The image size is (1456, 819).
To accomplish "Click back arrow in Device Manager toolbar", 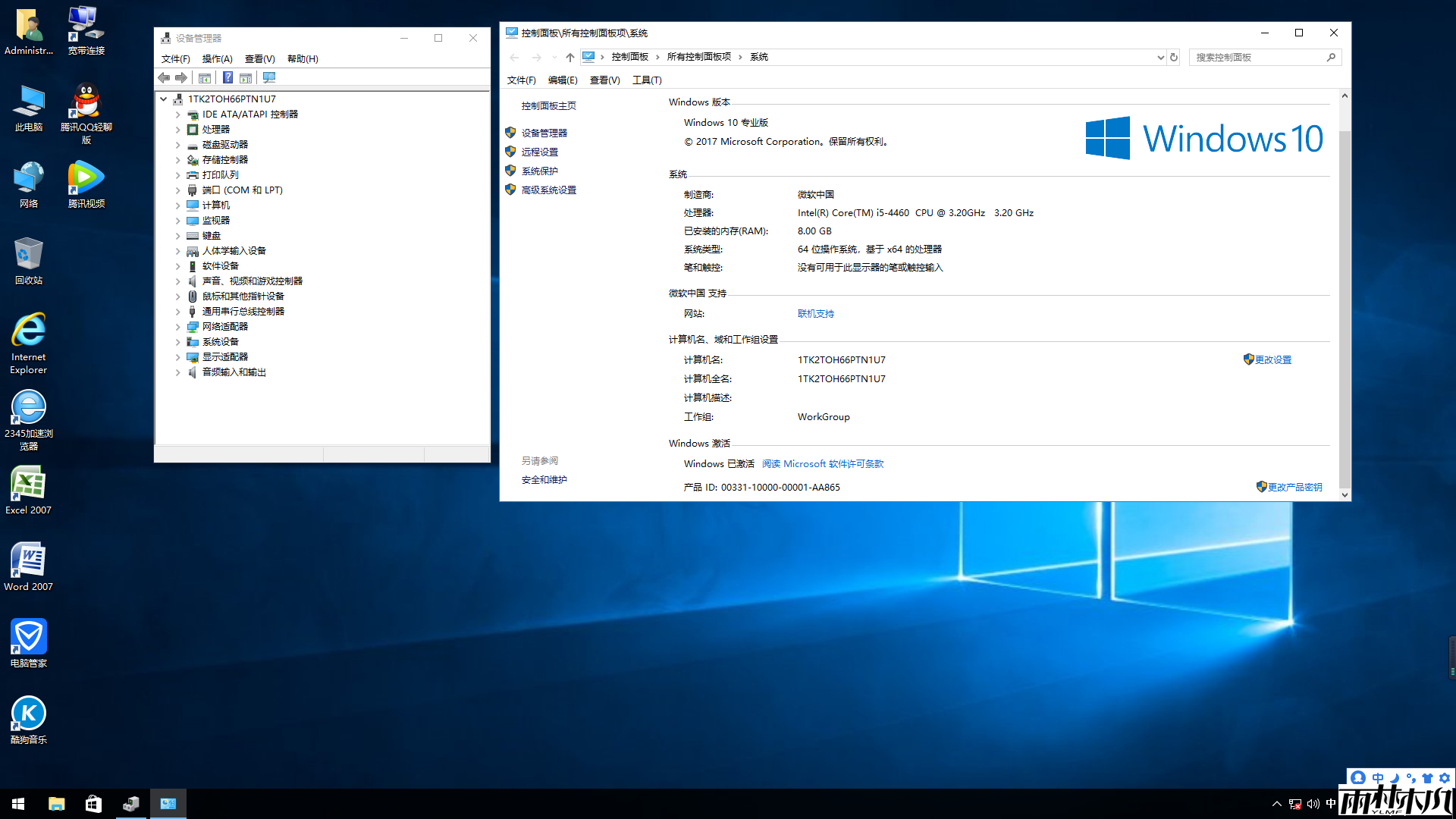I will (164, 77).
